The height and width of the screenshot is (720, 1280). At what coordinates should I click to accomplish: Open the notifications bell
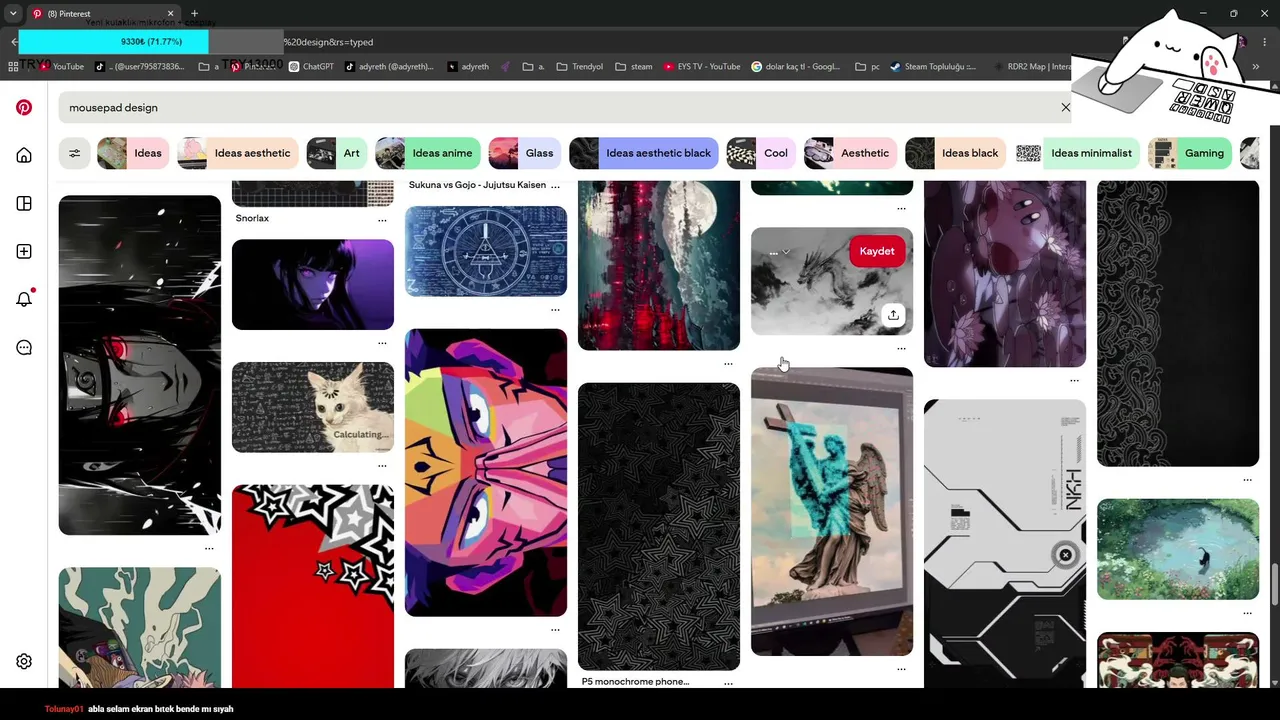[x=24, y=299]
